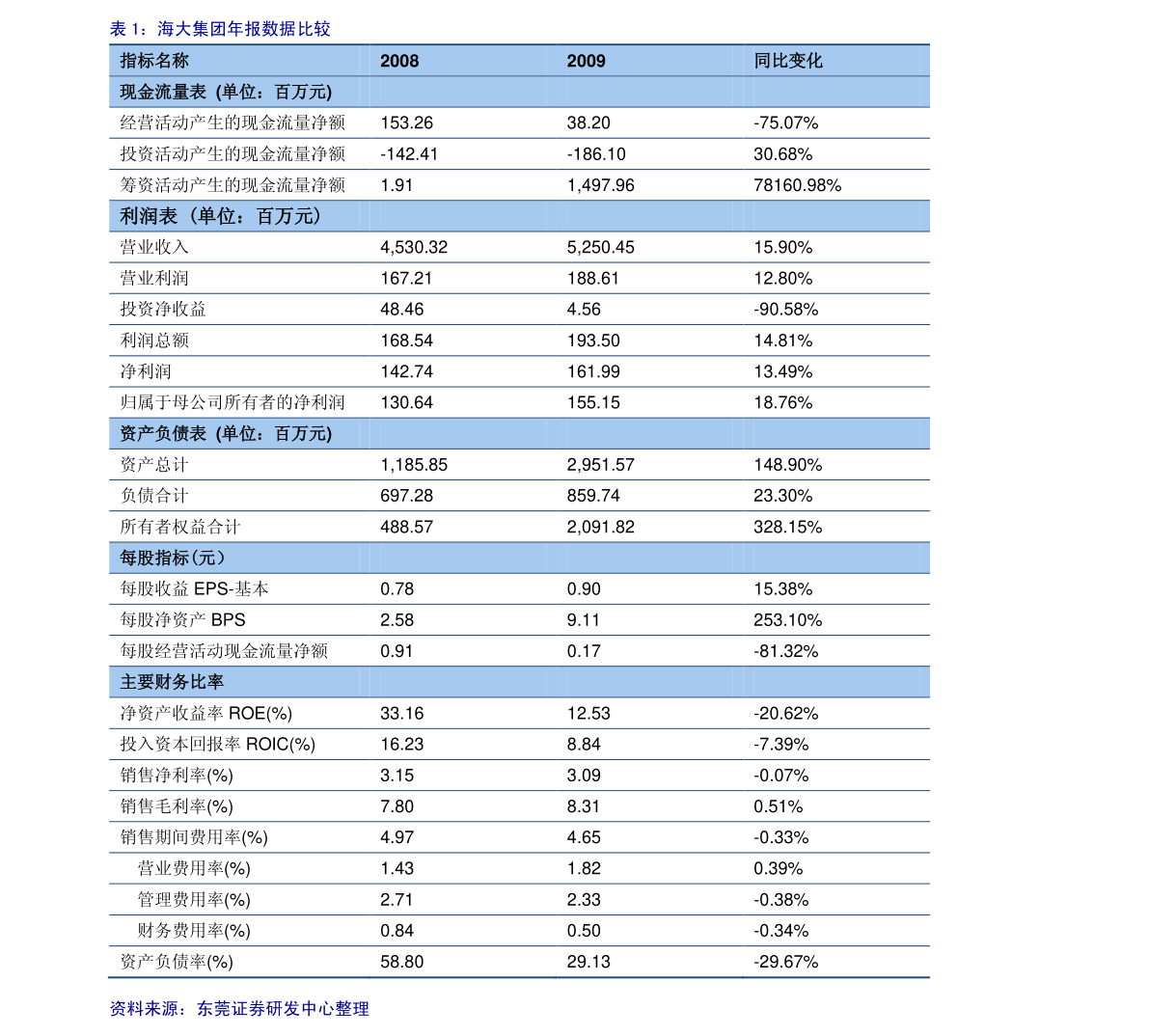The width and height of the screenshot is (1149, 1036).
Task: Select the 指标名称 column header
Action: [154, 61]
